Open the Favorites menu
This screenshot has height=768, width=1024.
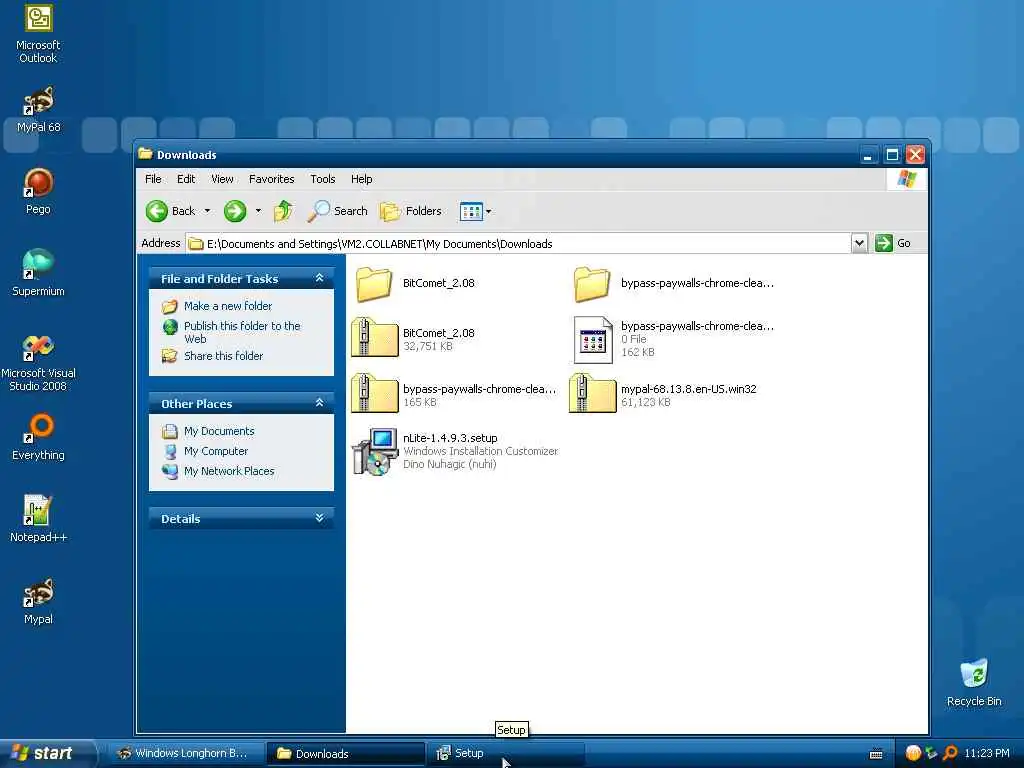[x=272, y=179]
